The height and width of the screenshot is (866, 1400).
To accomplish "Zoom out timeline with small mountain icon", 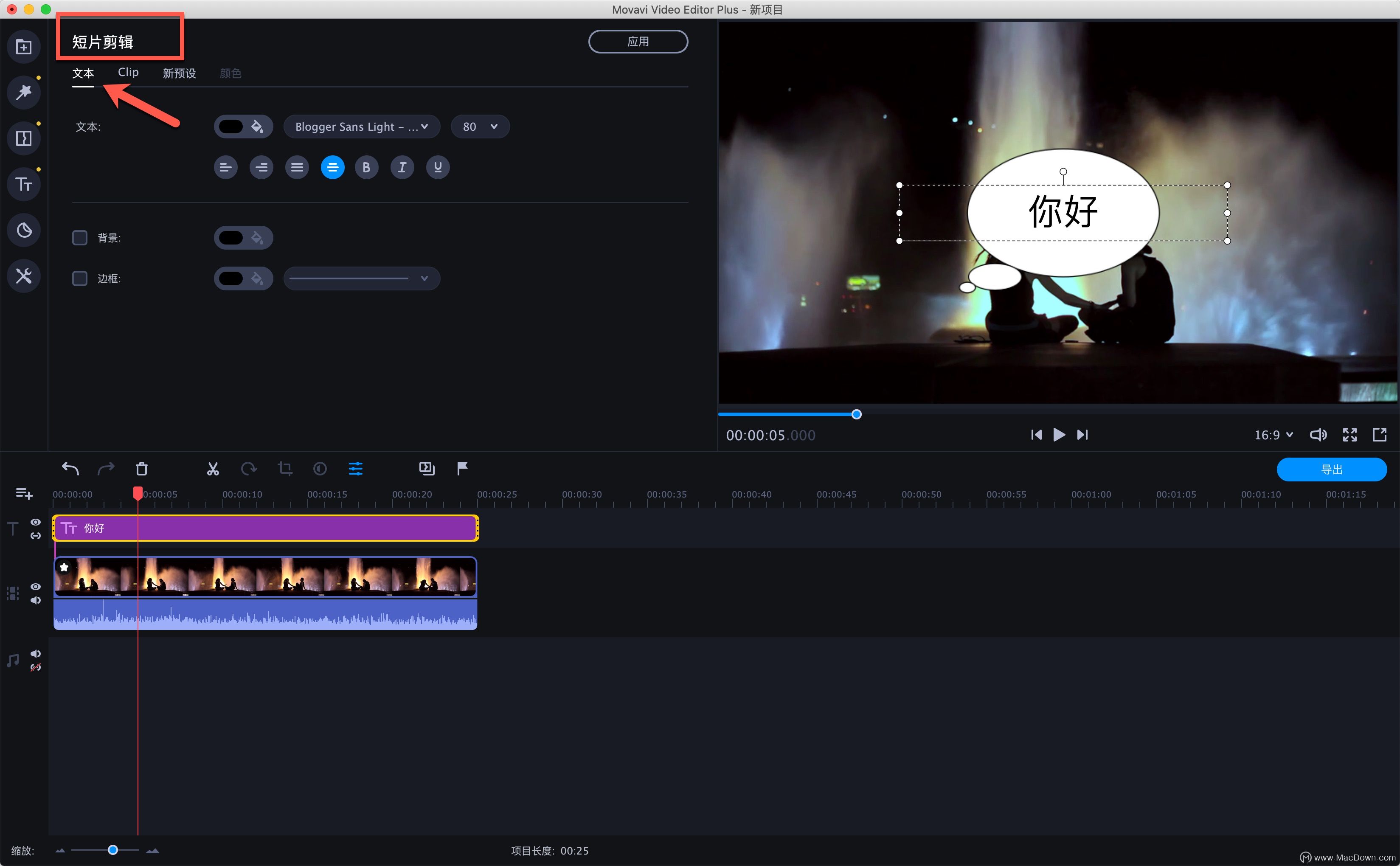I will [60, 851].
